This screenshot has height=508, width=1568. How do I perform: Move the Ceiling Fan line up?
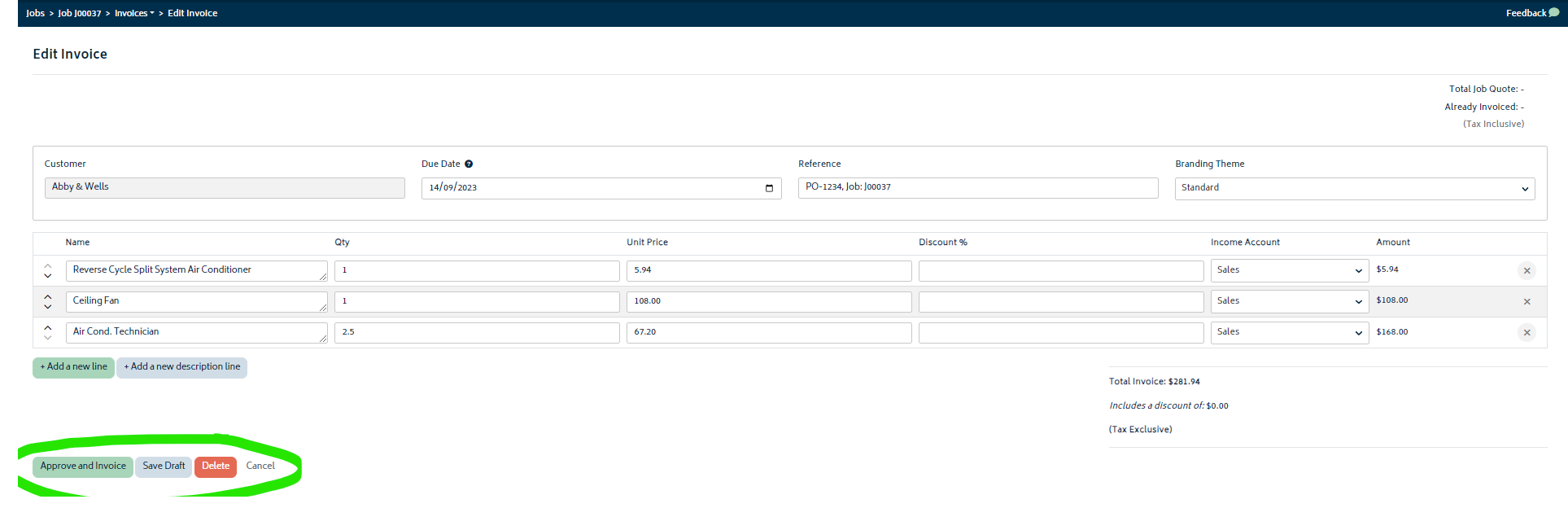pyautogui.click(x=48, y=296)
